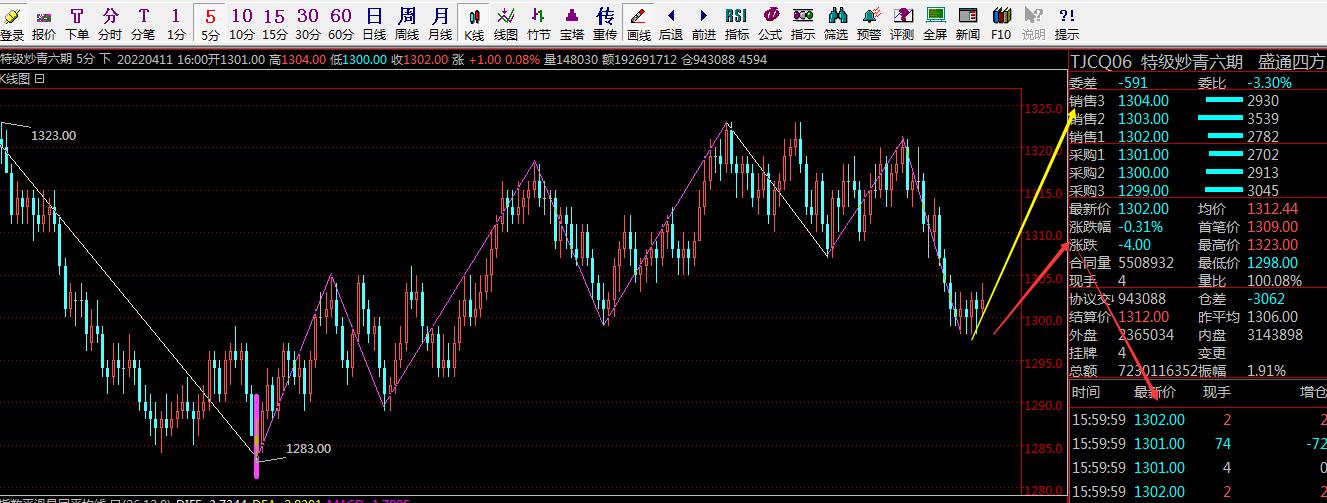Click the magenta candle marker near 1283.00
The height and width of the screenshot is (503, 1327).
pyautogui.click(x=257, y=435)
